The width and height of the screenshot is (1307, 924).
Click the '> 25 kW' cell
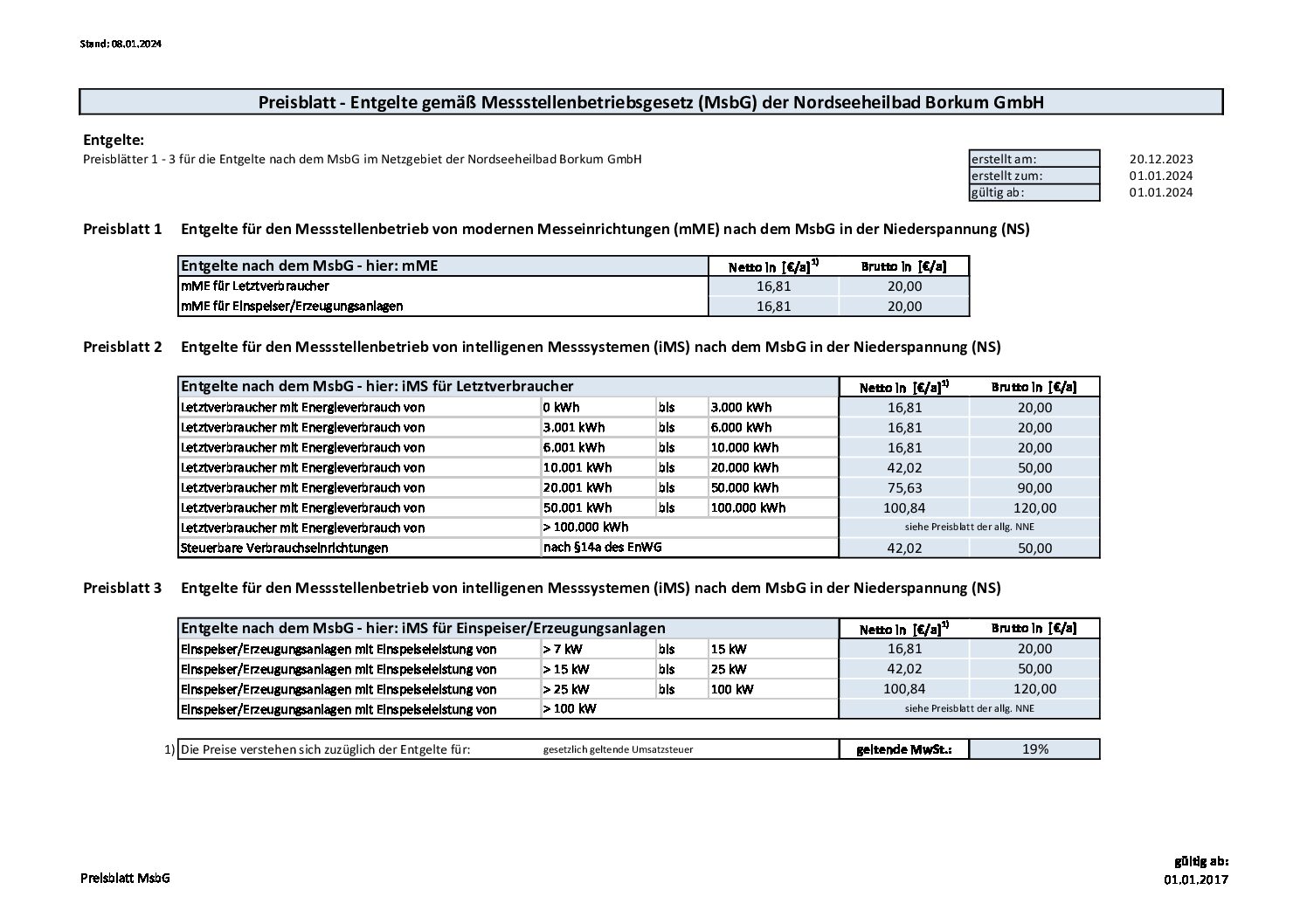pos(598,689)
